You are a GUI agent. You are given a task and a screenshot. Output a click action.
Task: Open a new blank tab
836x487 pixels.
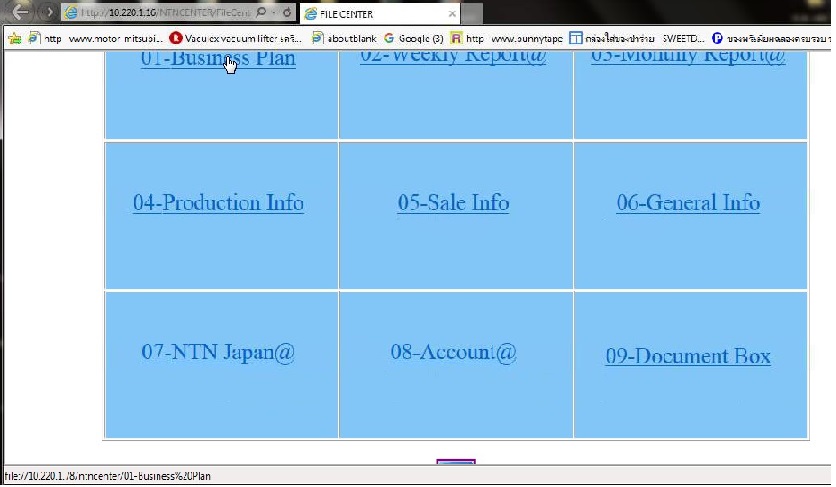point(471,14)
